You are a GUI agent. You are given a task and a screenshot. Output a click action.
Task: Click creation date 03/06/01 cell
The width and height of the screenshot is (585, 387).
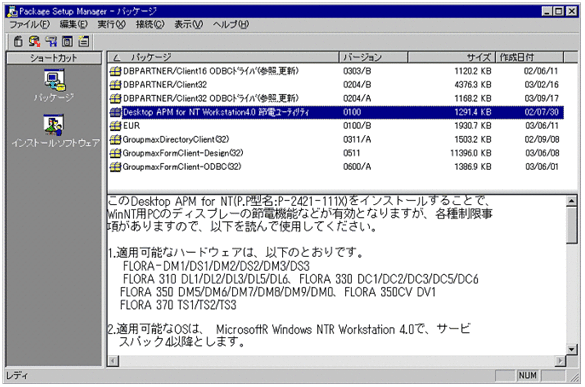pos(542,167)
